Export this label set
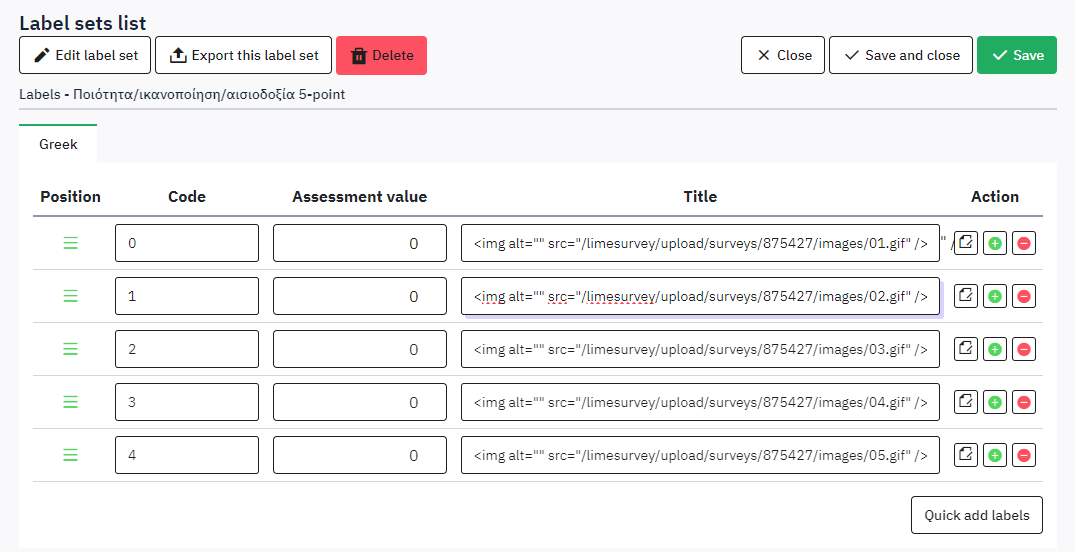Screen dimensions: 1075x552 coord(243,55)
